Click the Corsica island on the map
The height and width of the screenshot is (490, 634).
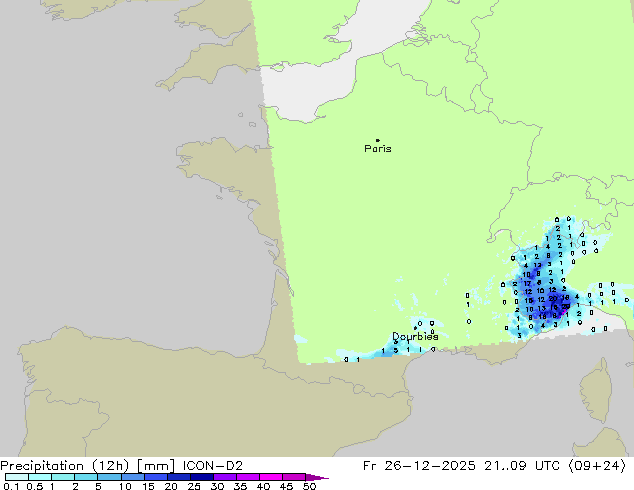tap(596, 391)
